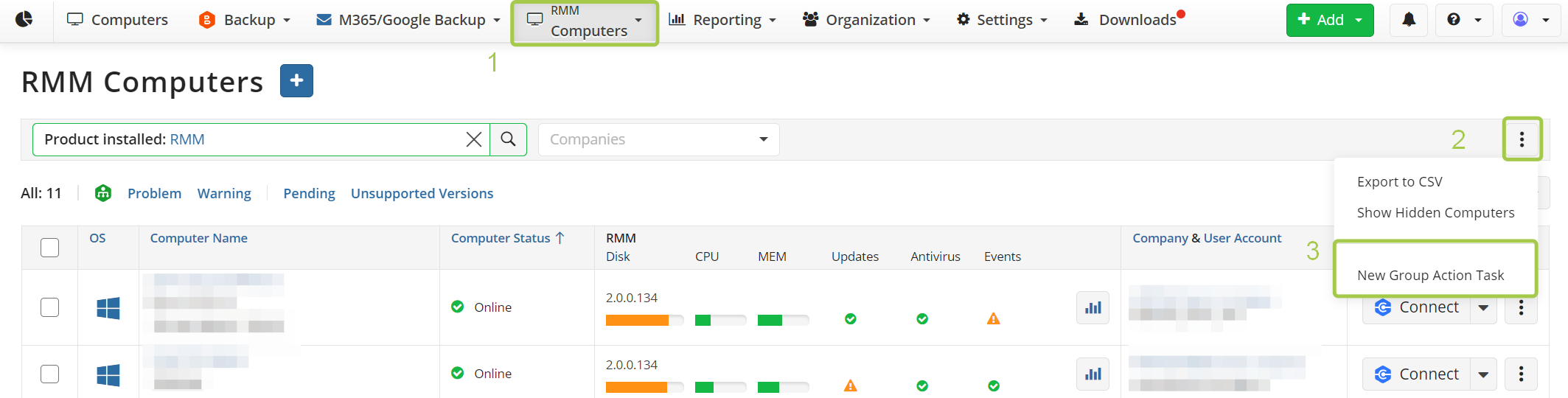The height and width of the screenshot is (398, 1568).
Task: Expand Connect options arrow in second row
Action: [x=1483, y=374]
